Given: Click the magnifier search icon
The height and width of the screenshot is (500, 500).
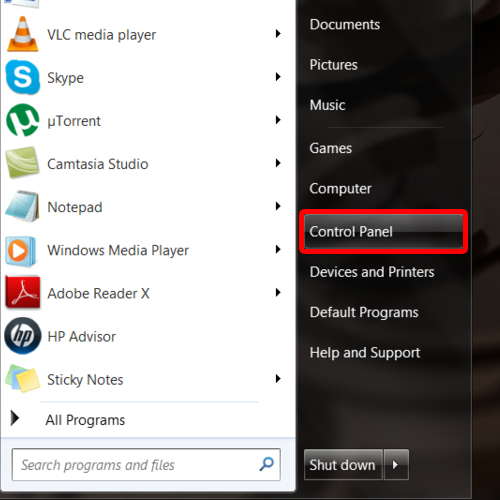Looking at the screenshot, I should pyautogui.click(x=267, y=464).
